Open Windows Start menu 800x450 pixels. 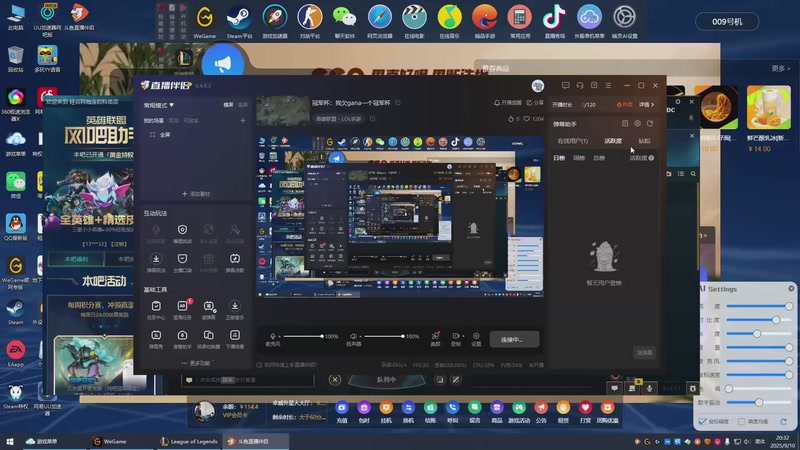tap(10, 441)
